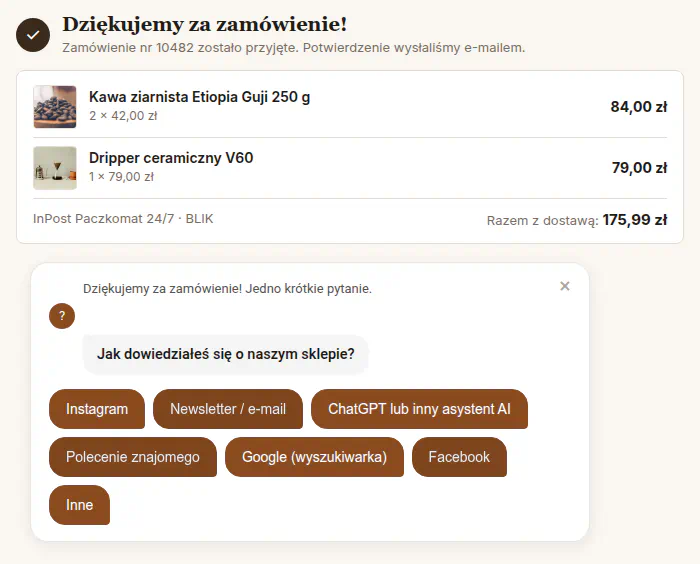The width and height of the screenshot is (700, 564).
Task: Click product name Dripper ceramiczny V60
Action: pos(171,158)
